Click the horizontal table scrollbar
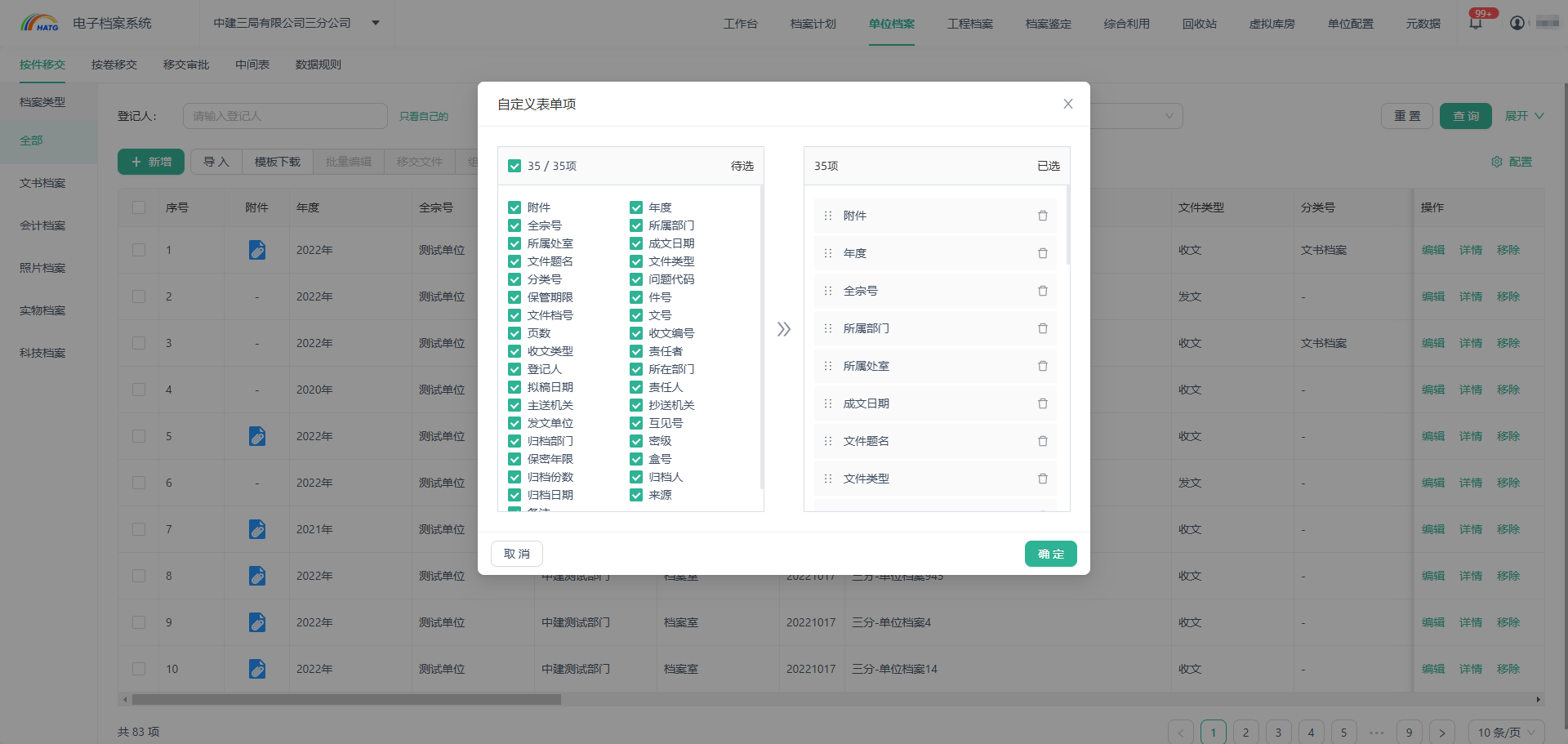The image size is (1568, 744). click(x=346, y=700)
